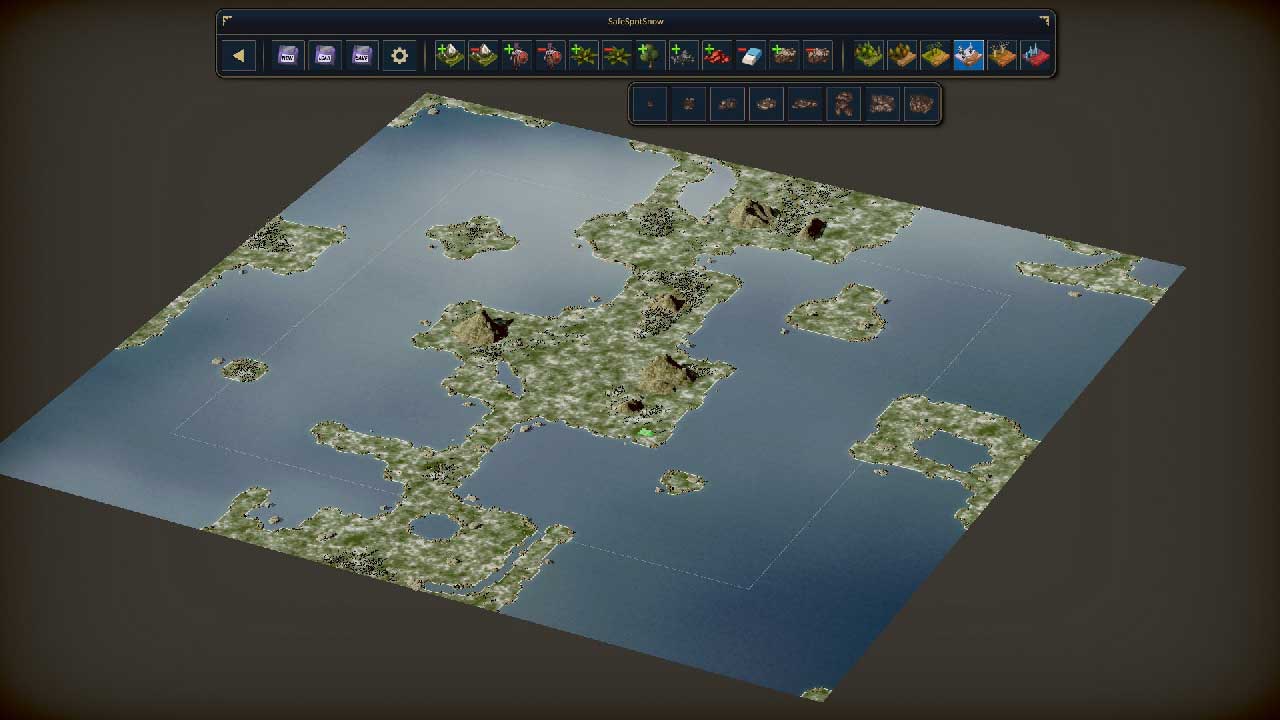Image resolution: width=1280 pixels, height=720 pixels.
Task: Open the LOAD map icon
Action: [x=325, y=56]
